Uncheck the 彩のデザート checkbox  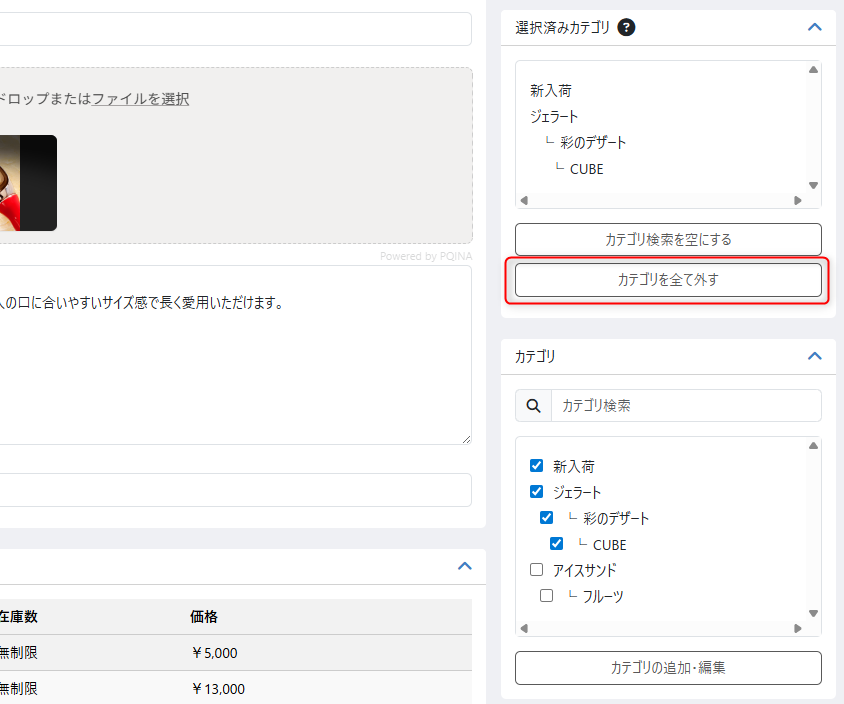pyautogui.click(x=547, y=518)
